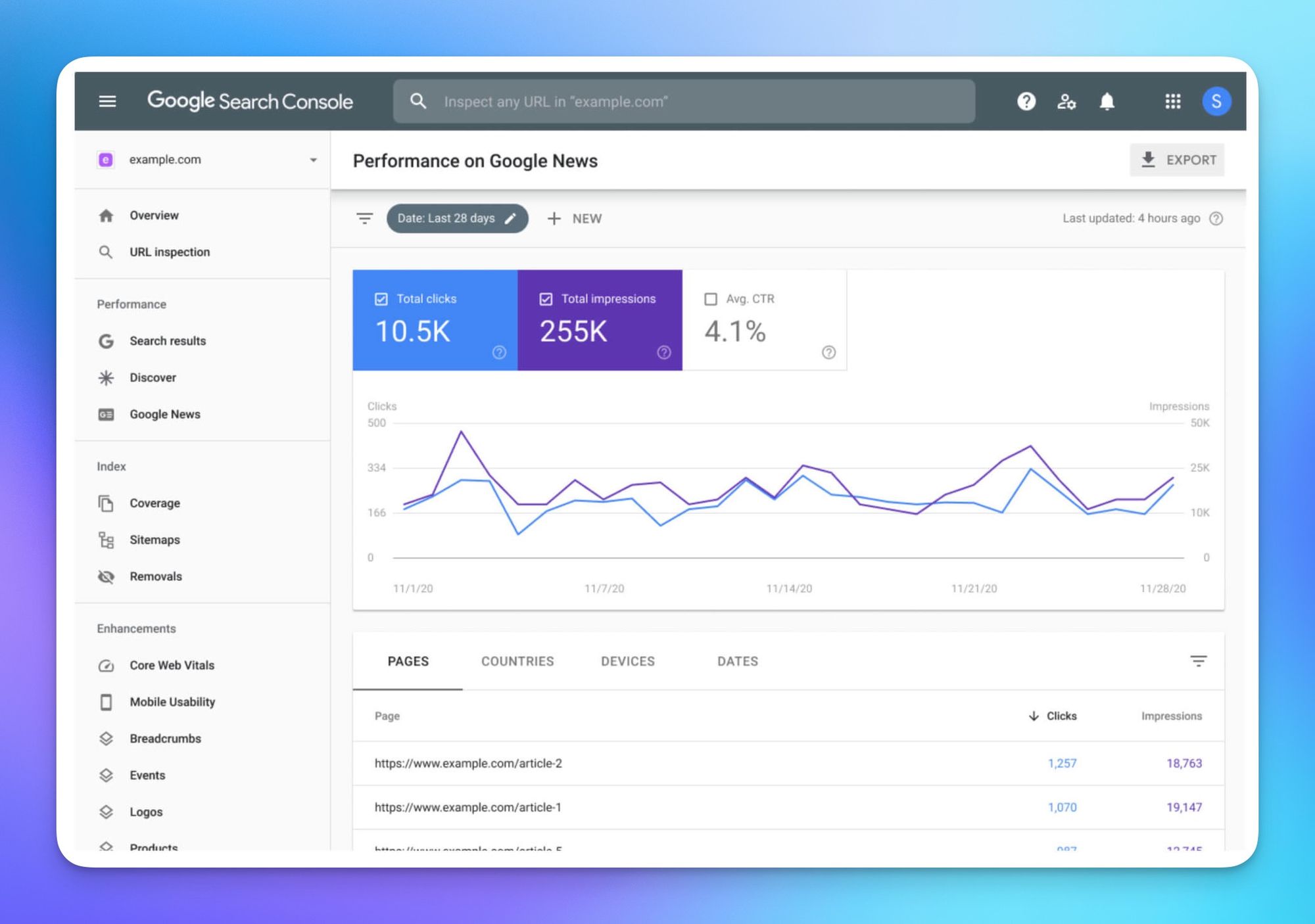This screenshot has width=1315, height=924.
Task: Open the hamburger navigation menu
Action: point(107,101)
